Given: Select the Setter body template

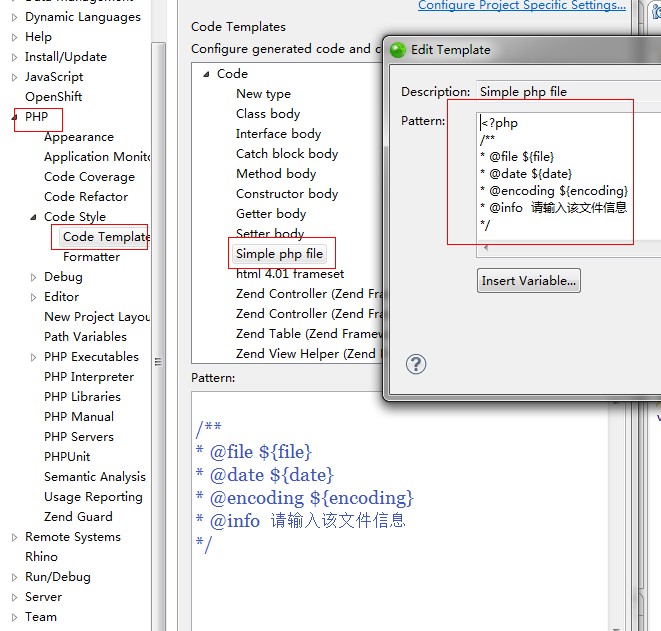Looking at the screenshot, I should (270, 234).
